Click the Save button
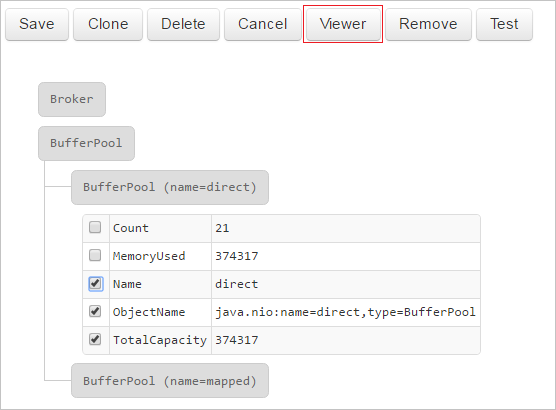Image resolution: width=556 pixels, height=410 pixels. pyautogui.click(x=37, y=24)
